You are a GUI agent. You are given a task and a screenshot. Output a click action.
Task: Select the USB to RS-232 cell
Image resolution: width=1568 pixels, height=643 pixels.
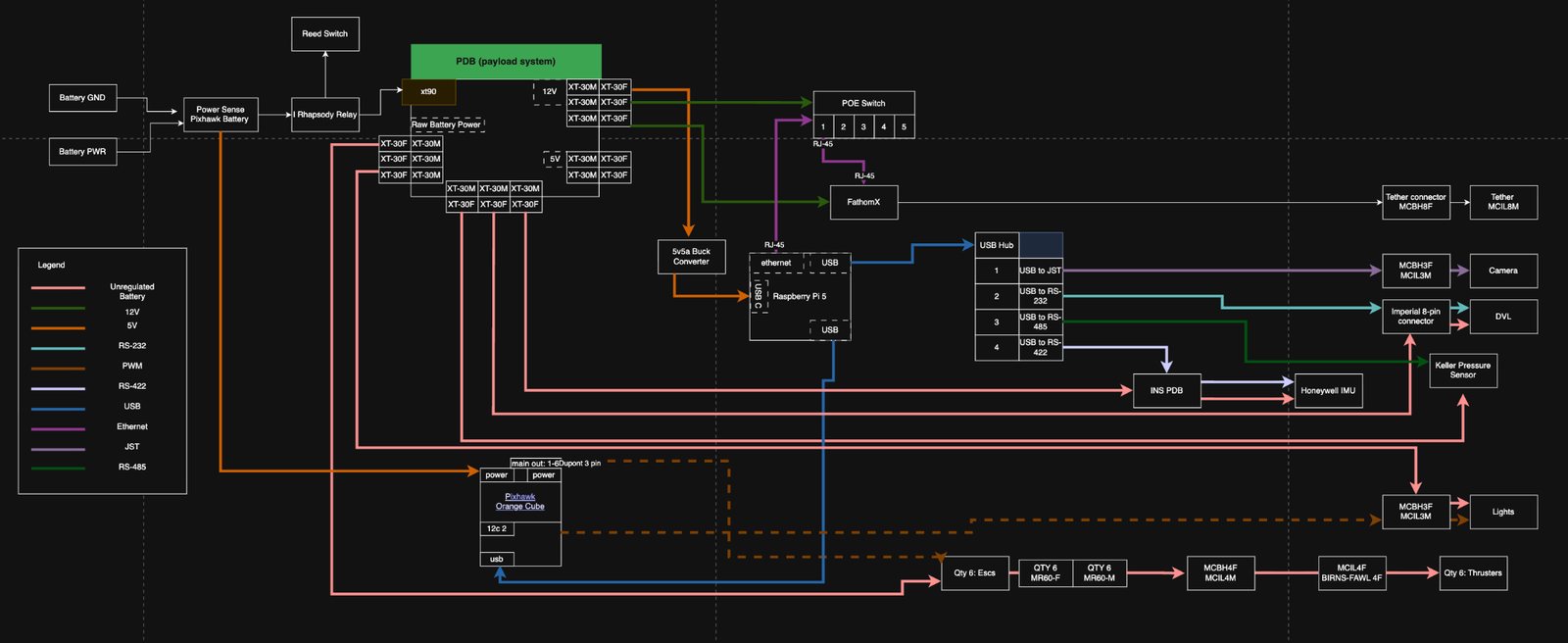coord(1041,296)
